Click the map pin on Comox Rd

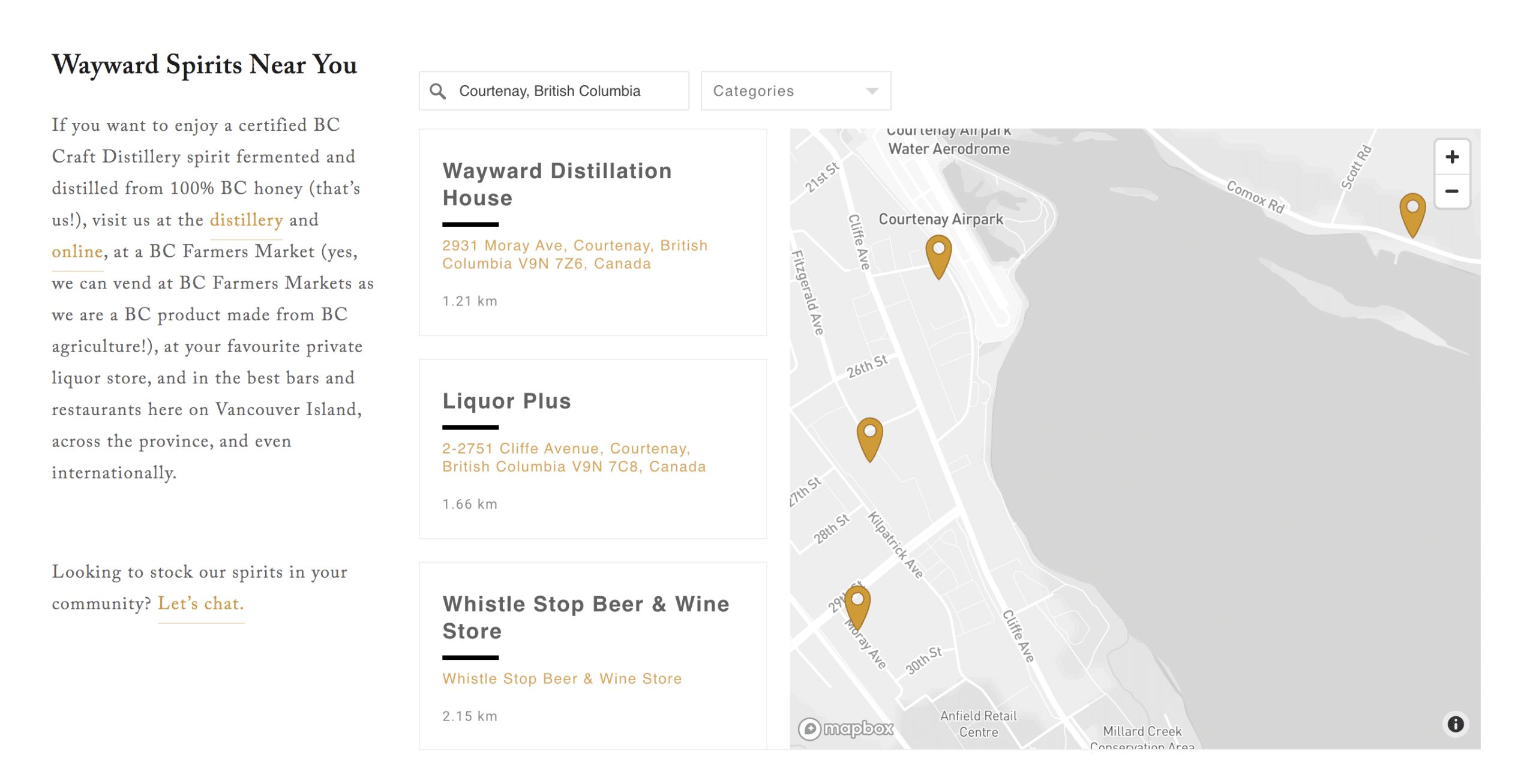tap(1412, 213)
